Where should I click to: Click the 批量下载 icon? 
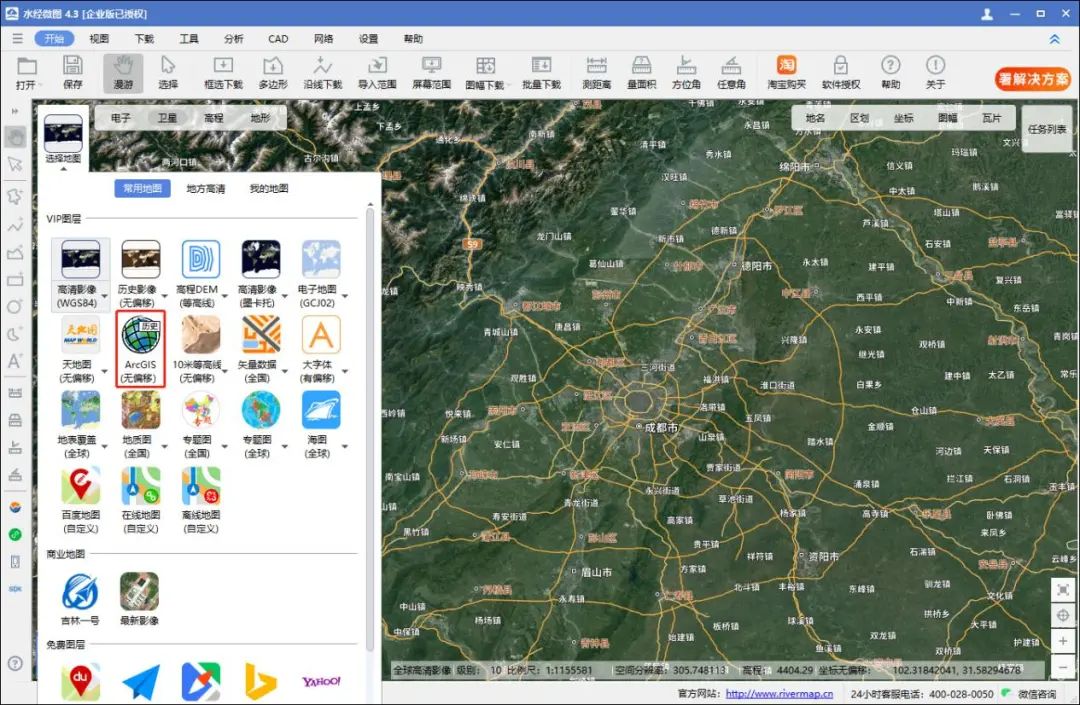coord(541,73)
